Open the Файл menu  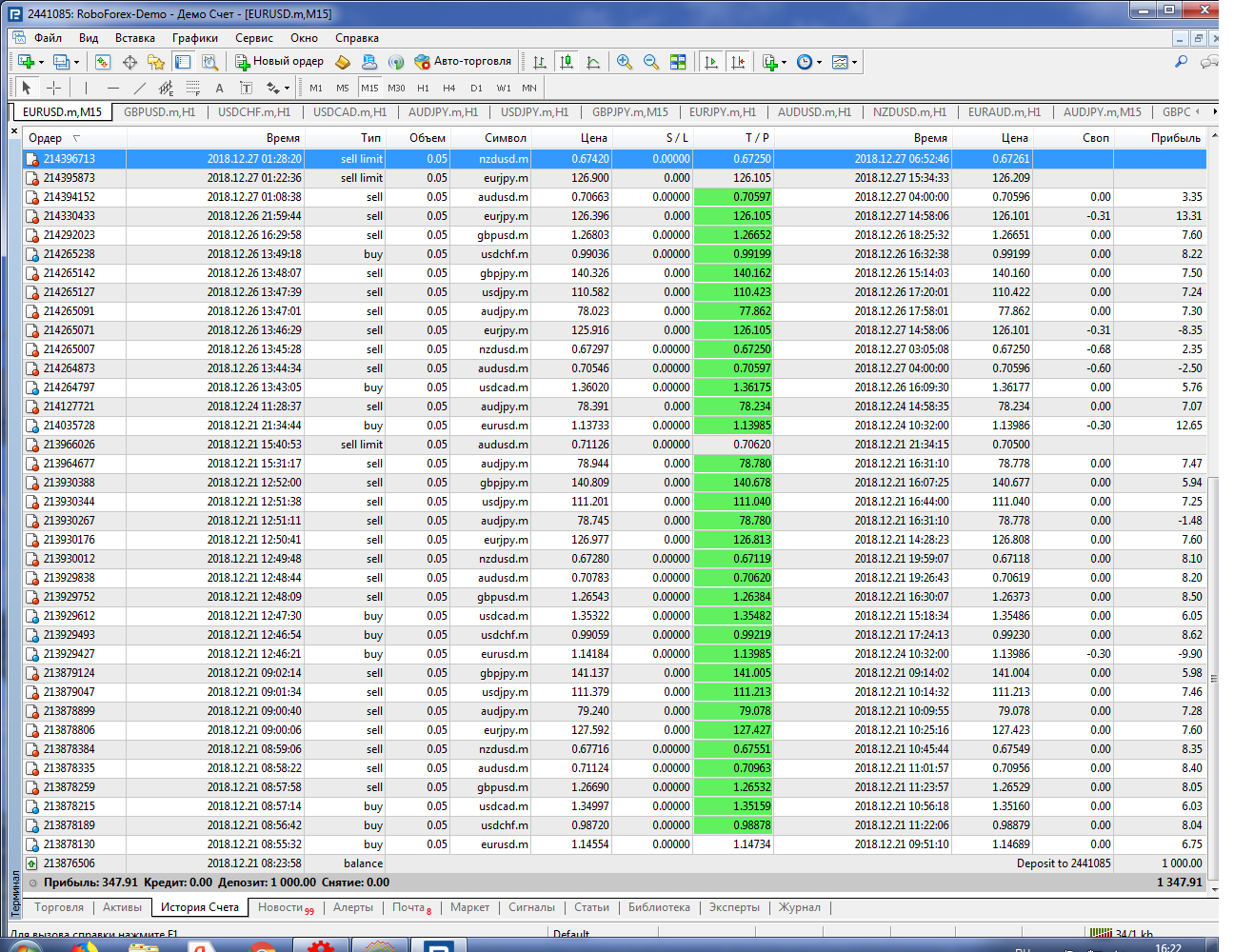[x=48, y=38]
